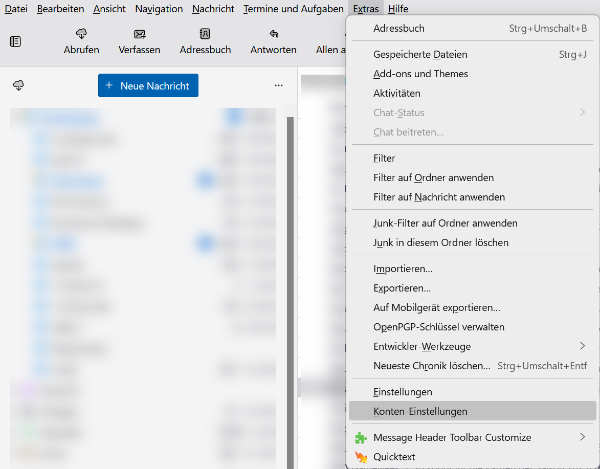The height and width of the screenshot is (469, 600).
Task: Open folder pane options three-dot menu
Action: tap(279, 86)
